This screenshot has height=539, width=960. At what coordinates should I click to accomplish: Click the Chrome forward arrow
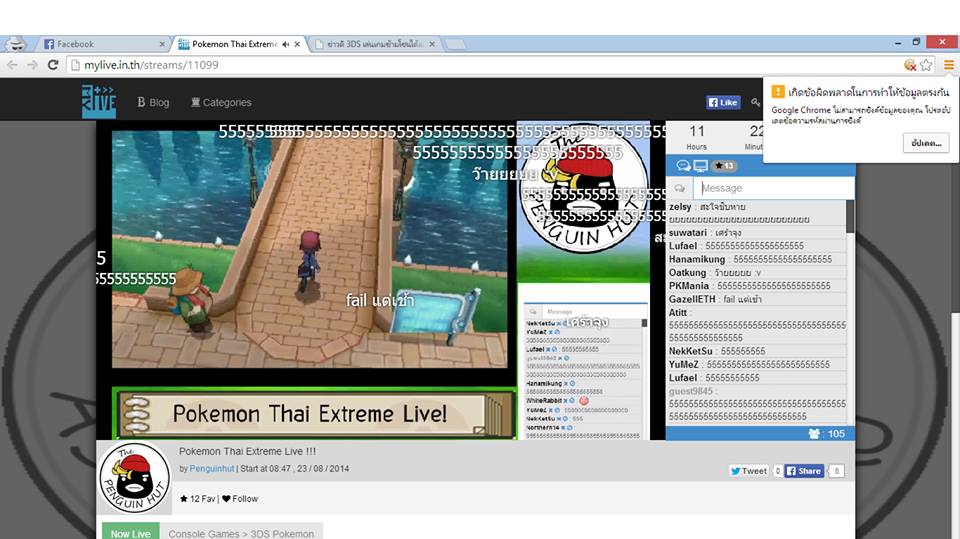click(x=32, y=65)
